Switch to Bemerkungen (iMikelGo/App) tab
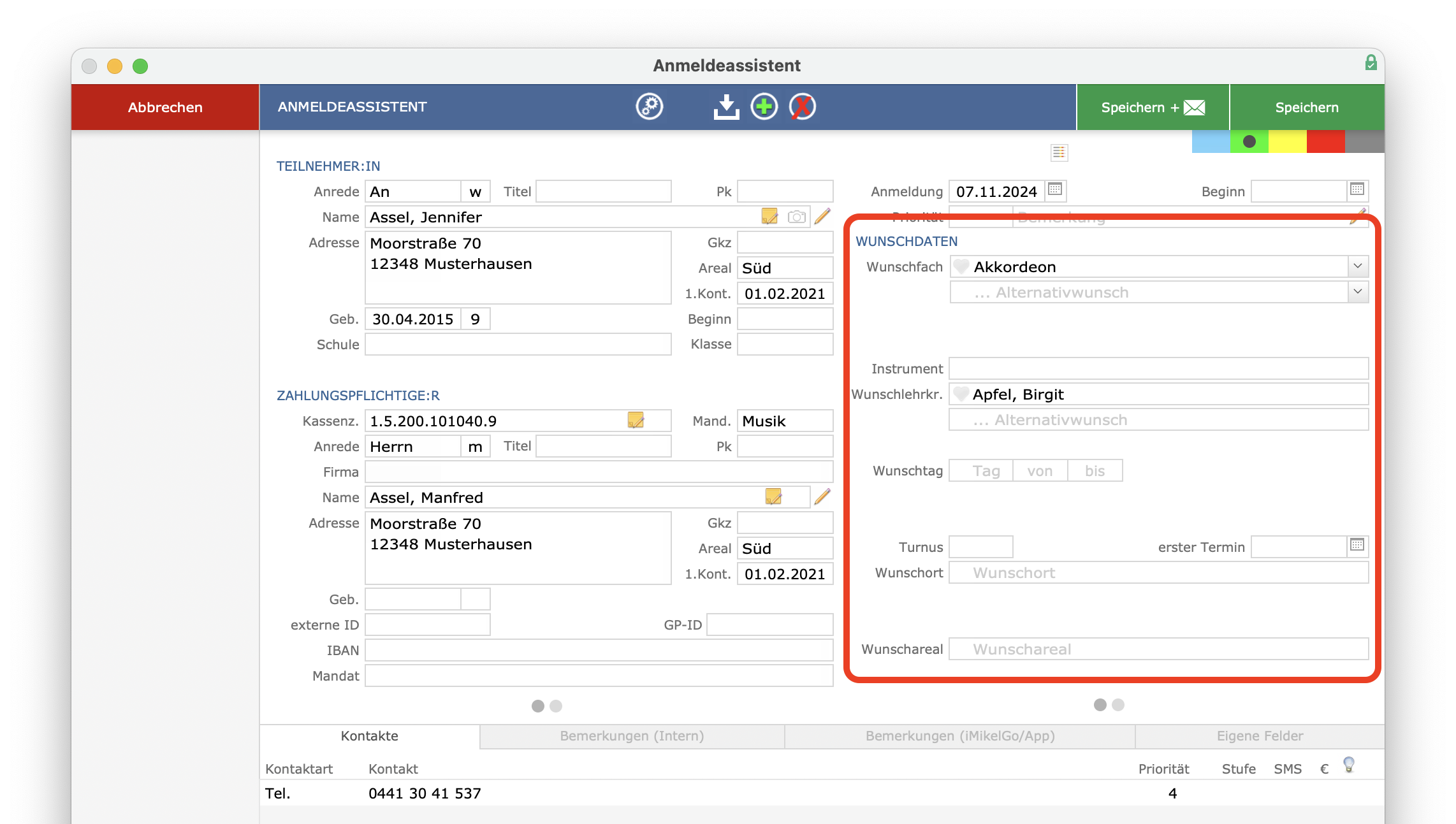This screenshot has width=1456, height=824. 960,736
